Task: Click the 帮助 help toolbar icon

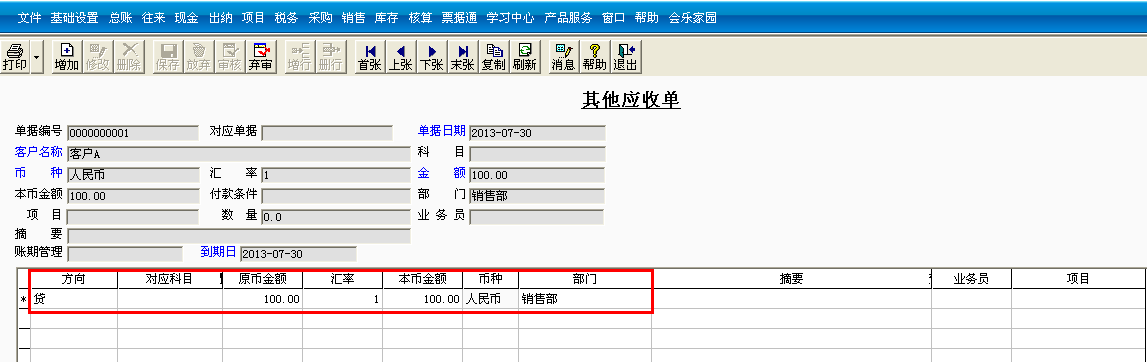Action: tap(594, 56)
